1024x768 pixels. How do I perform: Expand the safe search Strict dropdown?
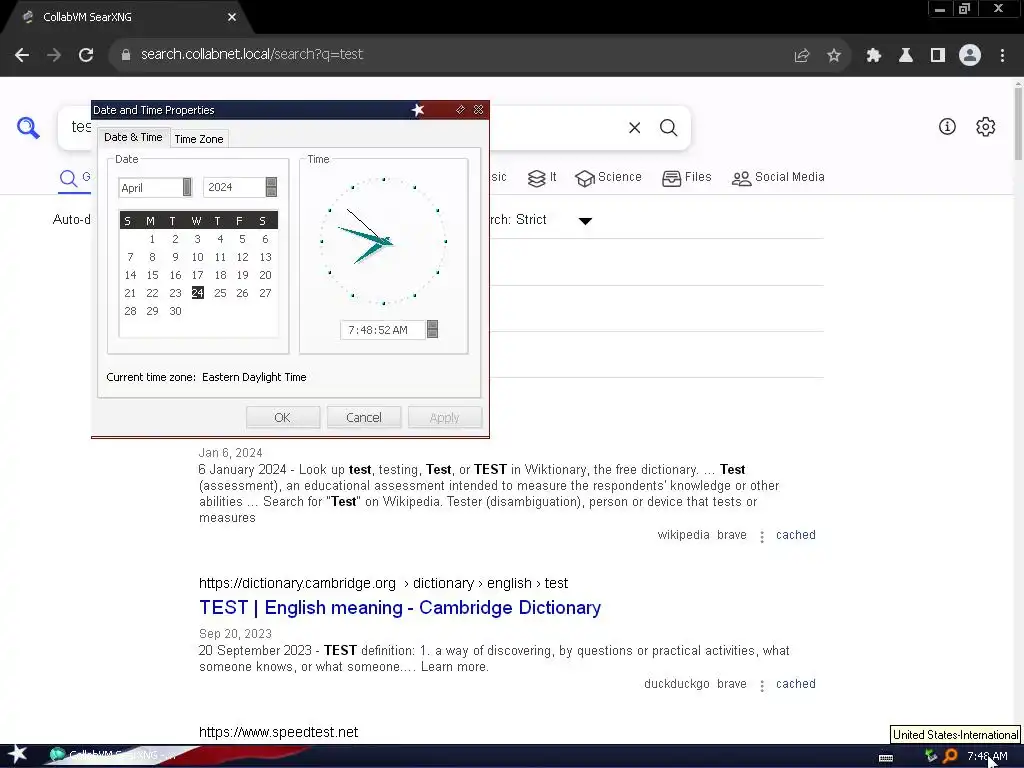tap(585, 221)
